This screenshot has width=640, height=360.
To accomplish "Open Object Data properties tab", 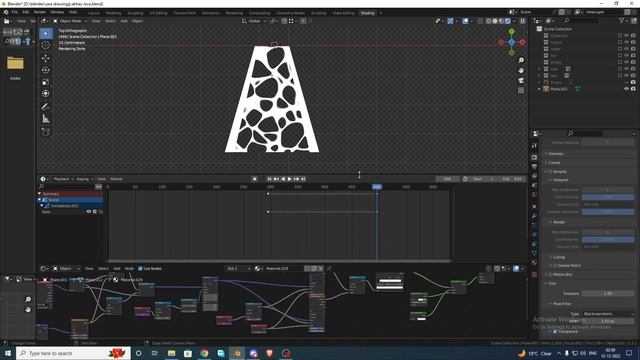I will coord(534,253).
